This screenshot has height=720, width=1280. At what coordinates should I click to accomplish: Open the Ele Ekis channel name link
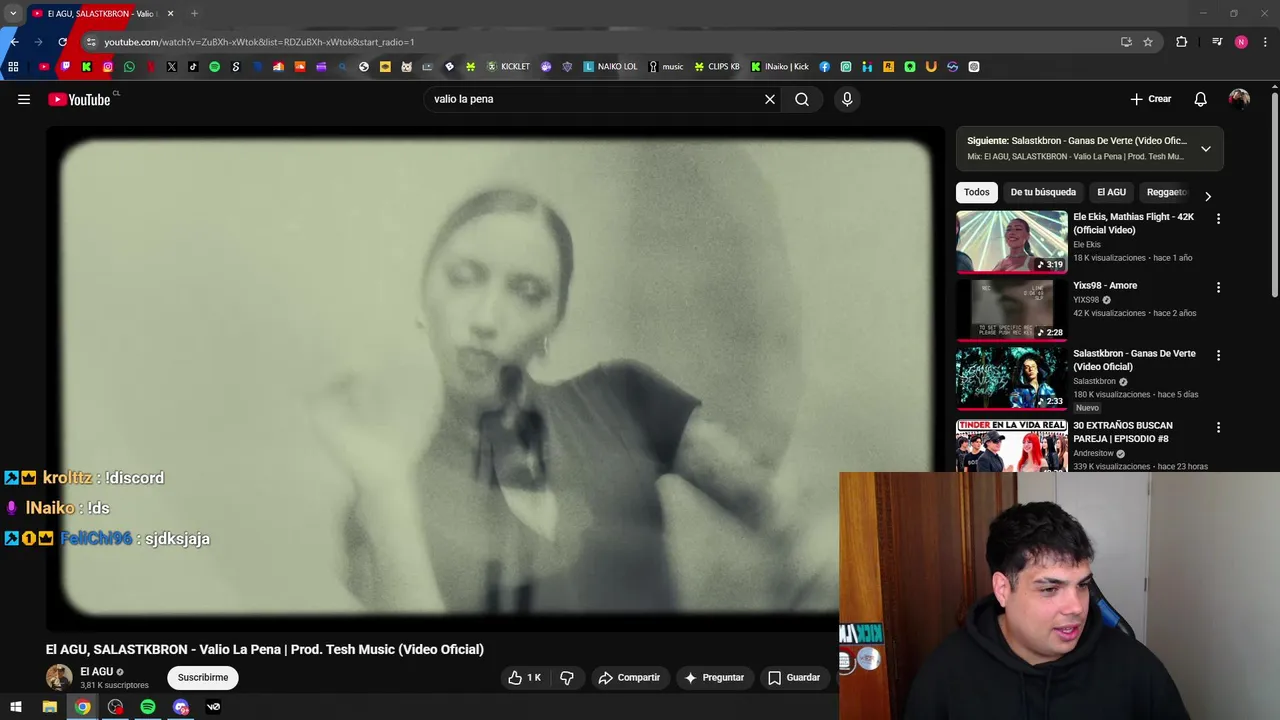click(x=1087, y=244)
